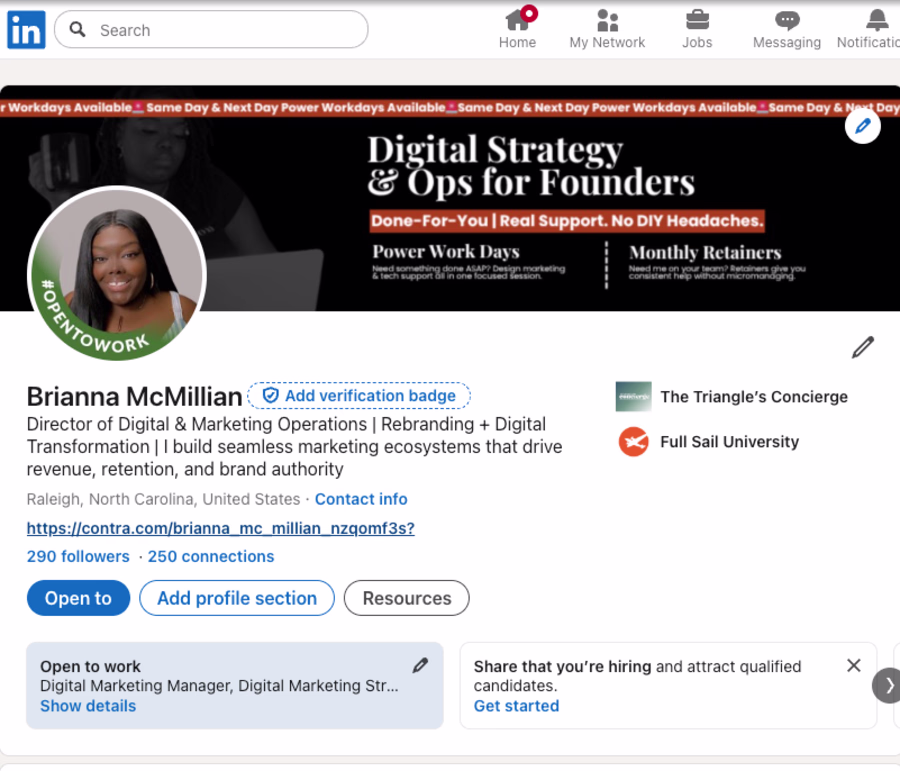Image resolution: width=900 pixels, height=771 pixels.
Task: Edit Open to work card pencil icon
Action: (x=420, y=665)
